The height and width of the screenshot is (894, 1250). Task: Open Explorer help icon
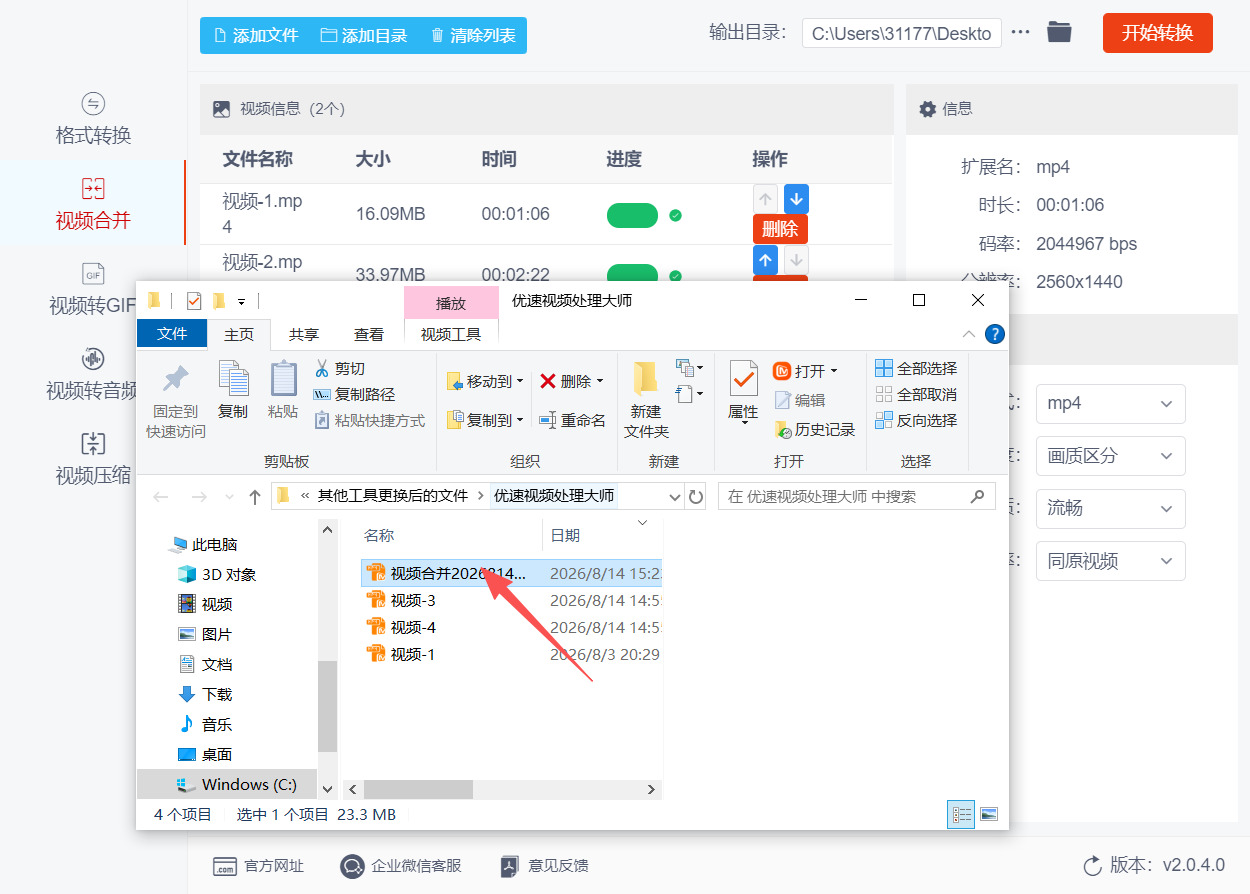[x=994, y=334]
